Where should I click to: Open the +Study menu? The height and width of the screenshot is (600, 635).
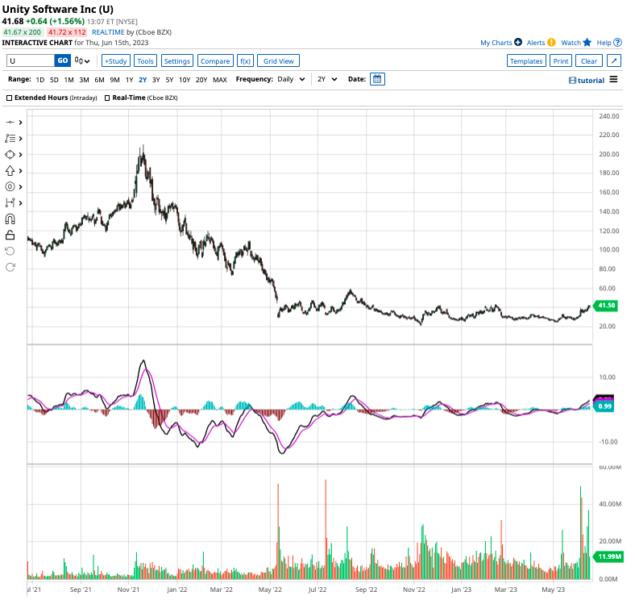pos(116,61)
